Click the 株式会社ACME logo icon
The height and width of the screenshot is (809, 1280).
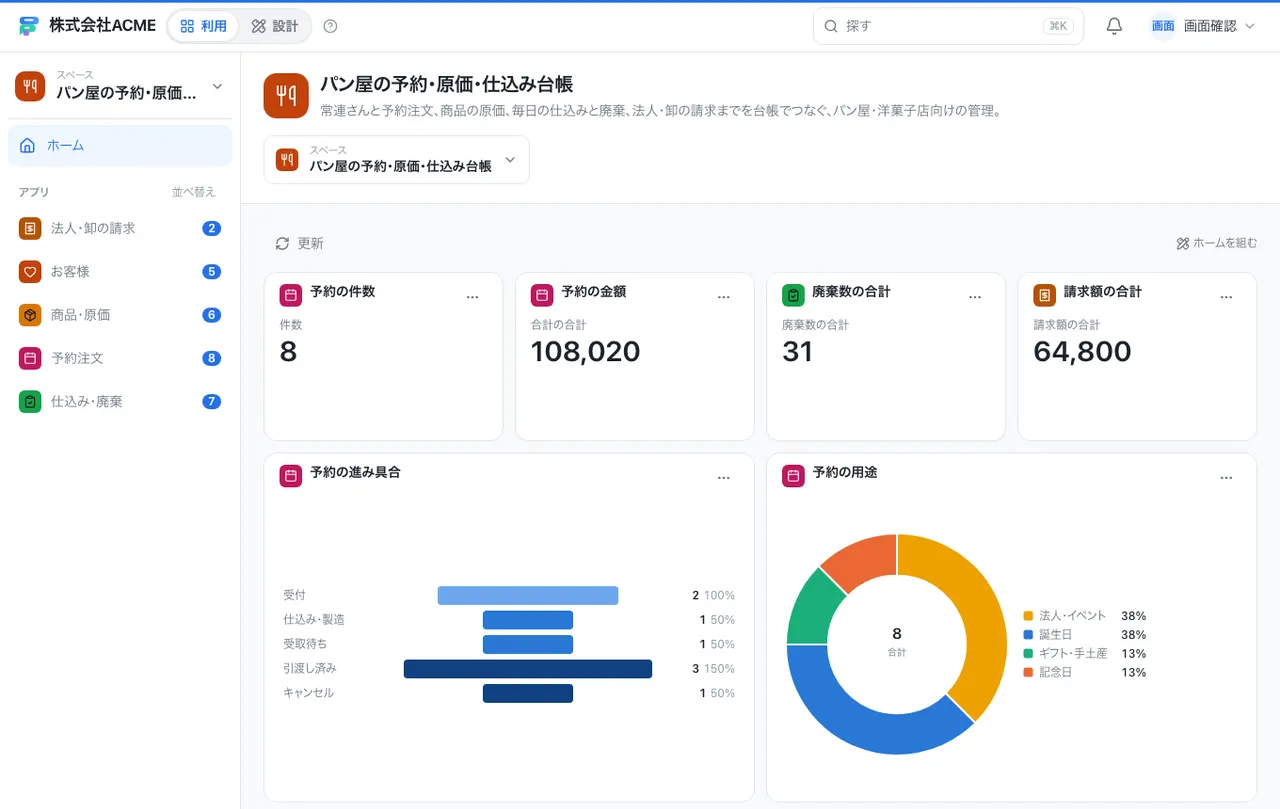(x=29, y=26)
